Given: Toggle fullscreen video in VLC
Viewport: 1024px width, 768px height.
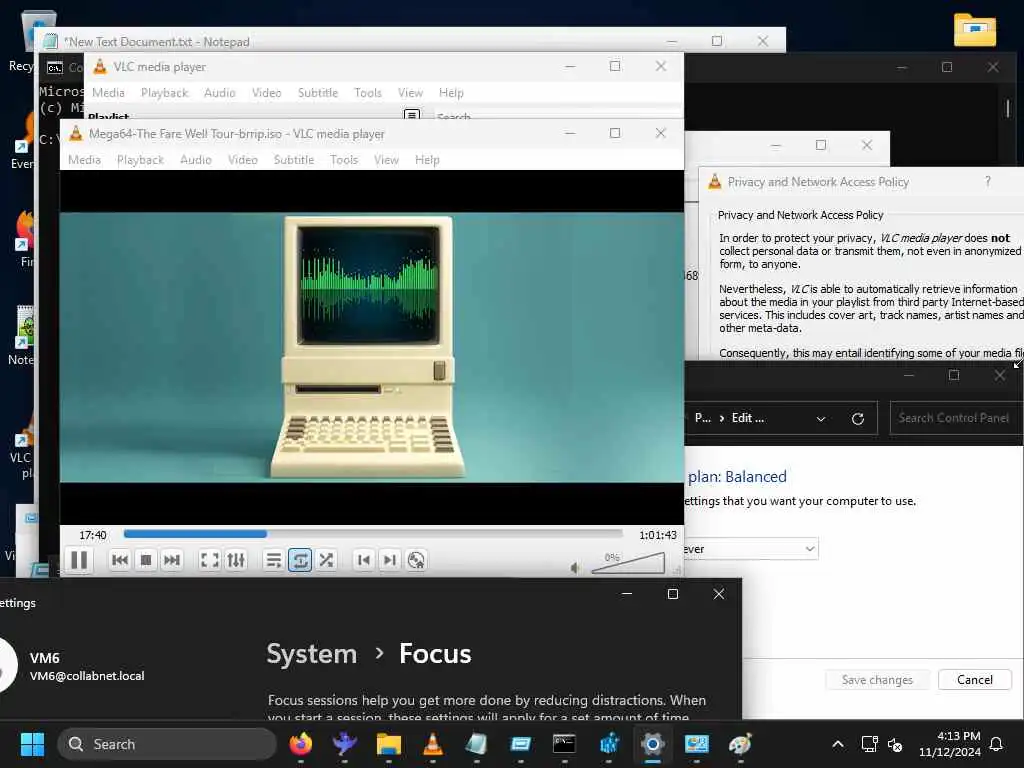Looking at the screenshot, I should click(209, 560).
